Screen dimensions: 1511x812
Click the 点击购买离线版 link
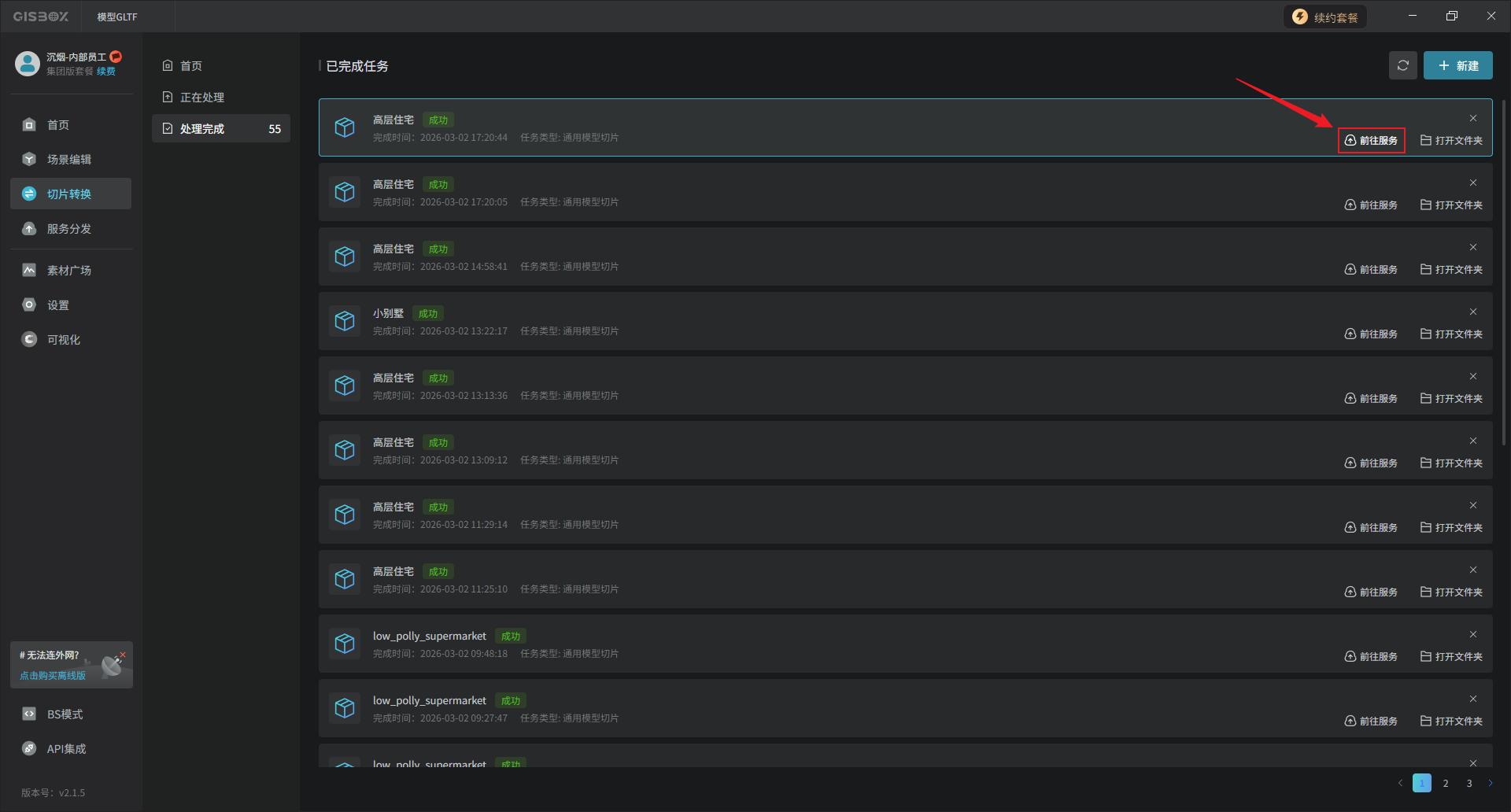click(x=53, y=676)
